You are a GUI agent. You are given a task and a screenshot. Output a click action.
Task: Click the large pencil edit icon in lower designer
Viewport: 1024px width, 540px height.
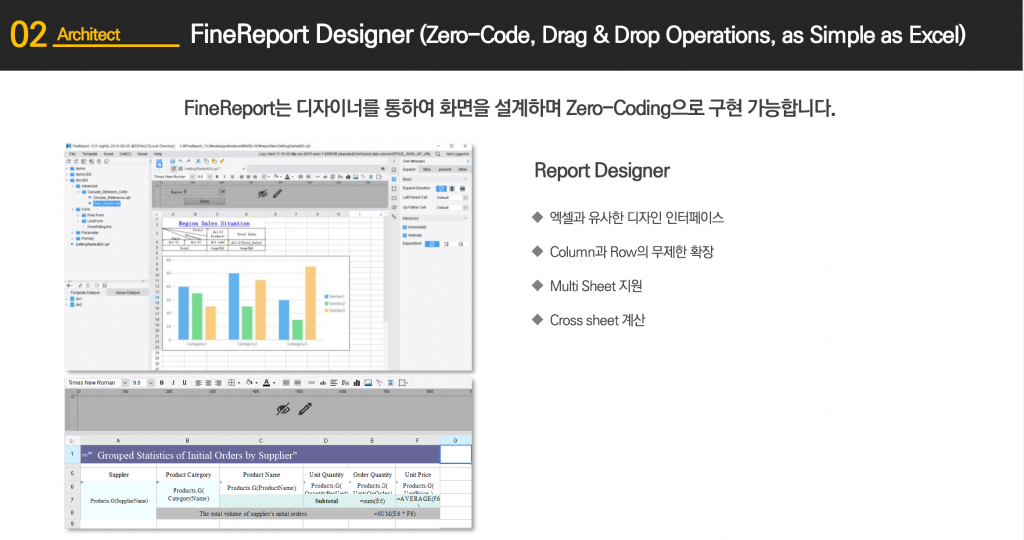(x=305, y=408)
